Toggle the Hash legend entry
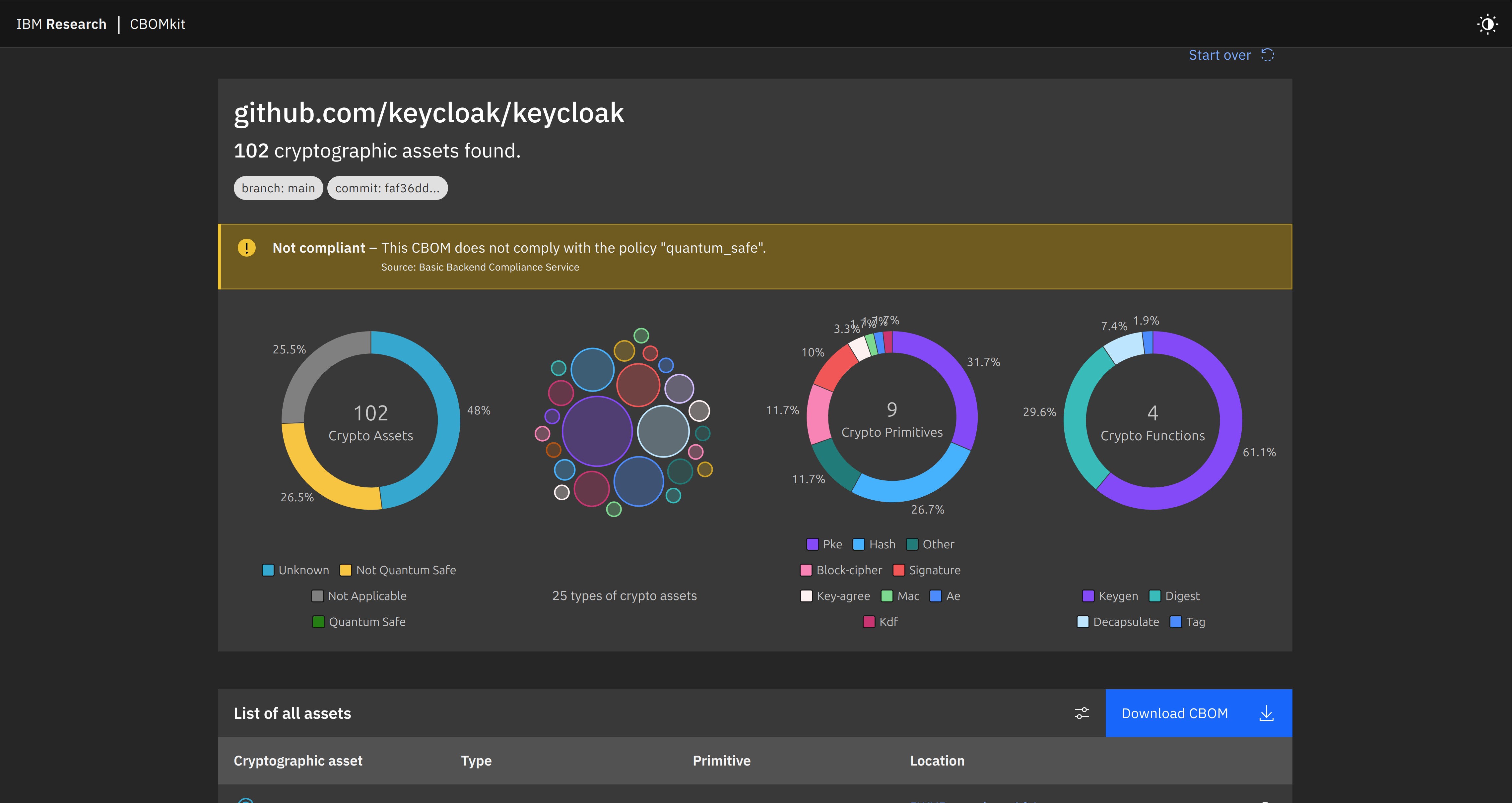Viewport: 1512px width, 803px height. [874, 544]
